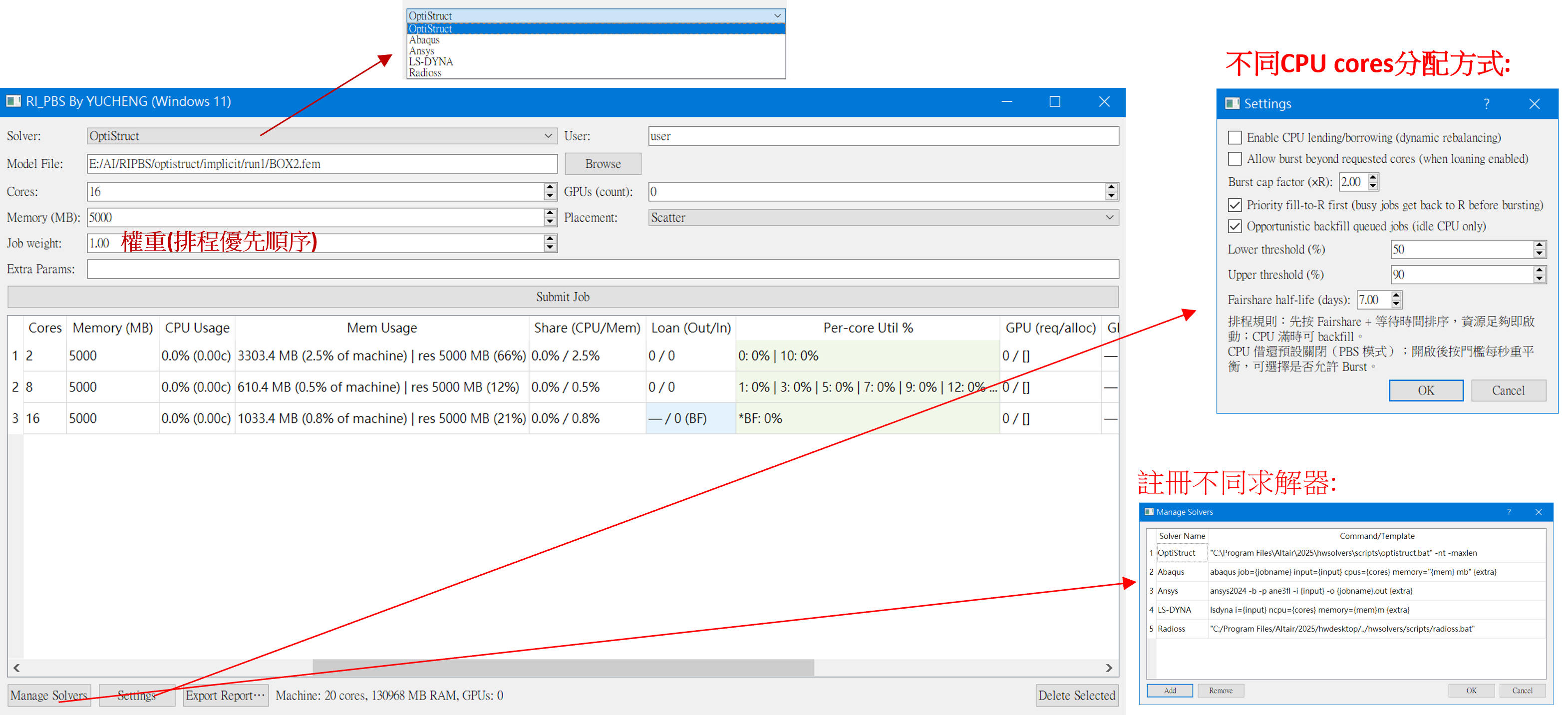This screenshot has height=715, width=1568.
Task: Collapse the expanded OptiStruct combo box
Action: click(777, 16)
